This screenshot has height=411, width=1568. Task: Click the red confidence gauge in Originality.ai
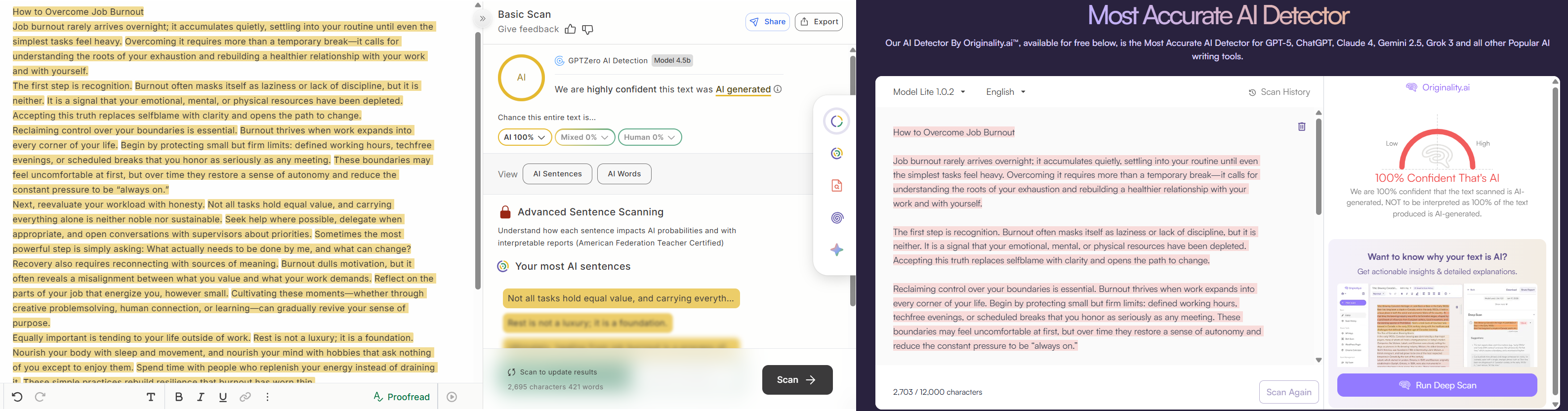point(1437,149)
